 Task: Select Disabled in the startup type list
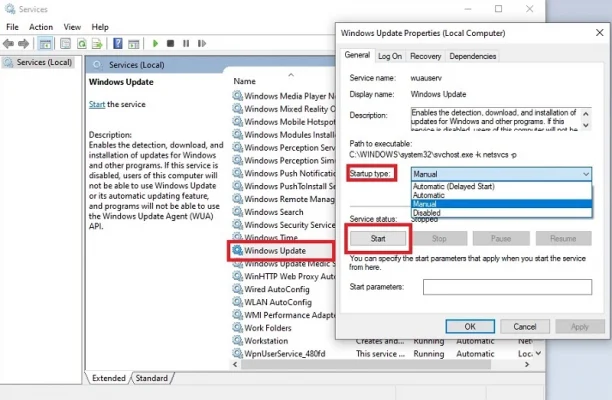pyautogui.click(x=427, y=211)
